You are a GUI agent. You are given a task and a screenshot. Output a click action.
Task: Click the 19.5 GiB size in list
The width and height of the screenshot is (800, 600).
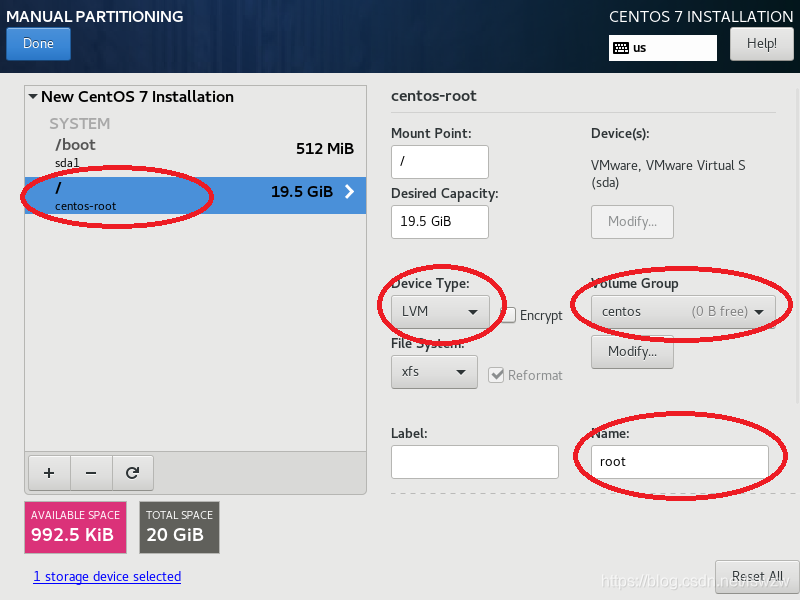point(302,192)
